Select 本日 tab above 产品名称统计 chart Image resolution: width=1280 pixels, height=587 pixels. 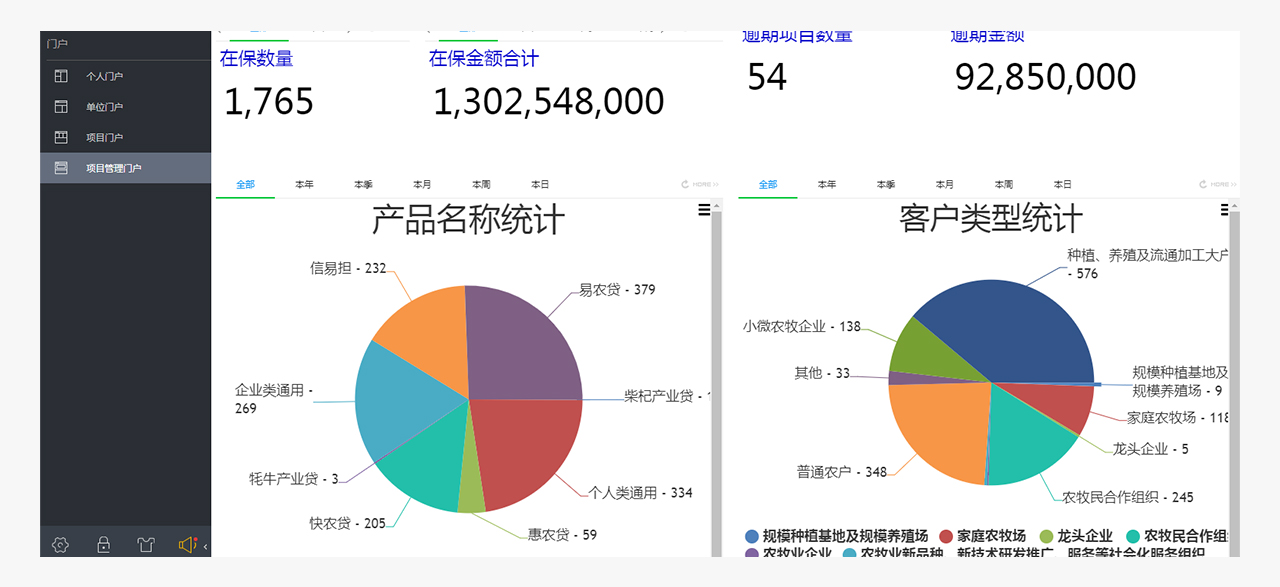[540, 185]
